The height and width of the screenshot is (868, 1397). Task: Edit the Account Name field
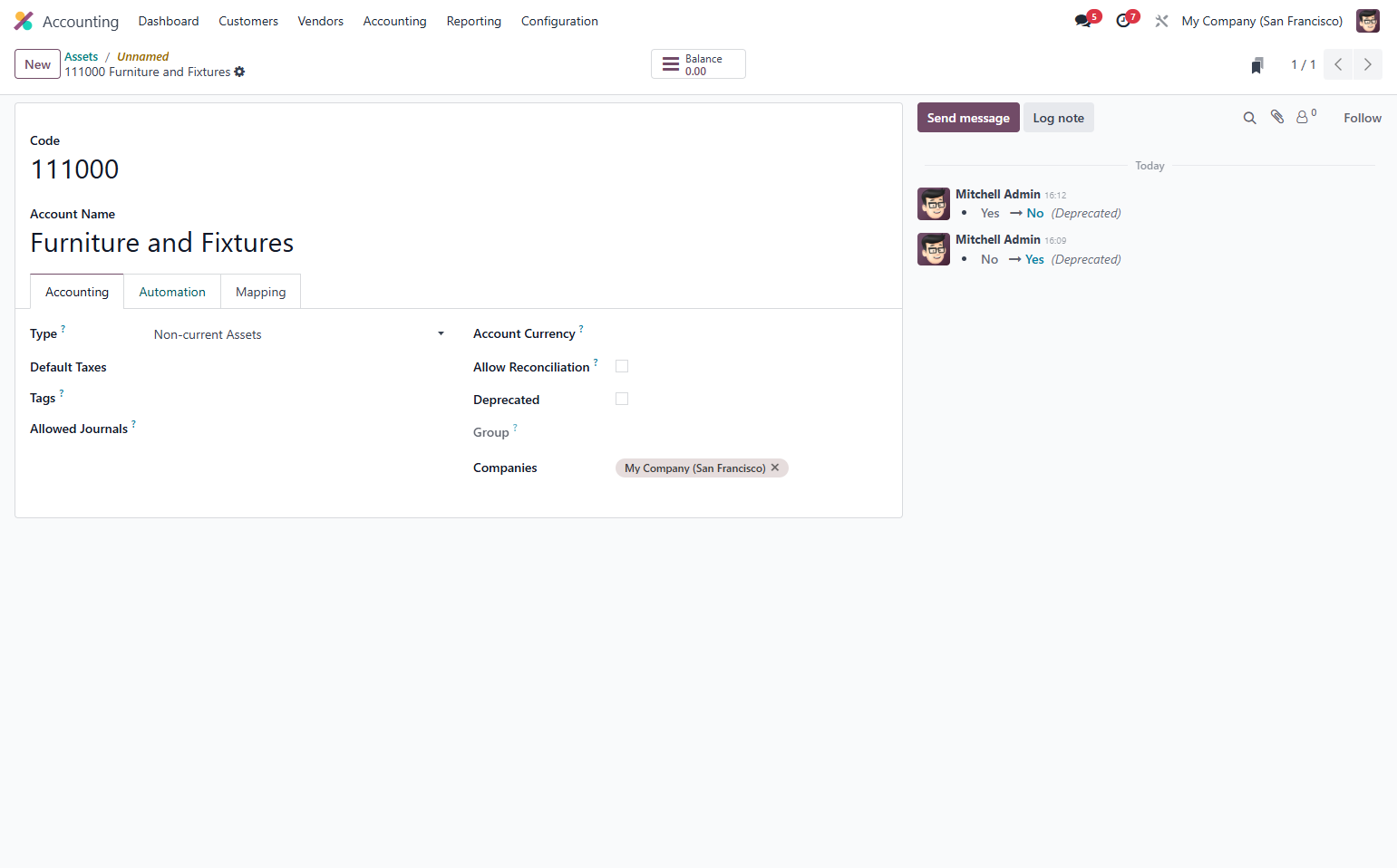[x=459, y=243]
